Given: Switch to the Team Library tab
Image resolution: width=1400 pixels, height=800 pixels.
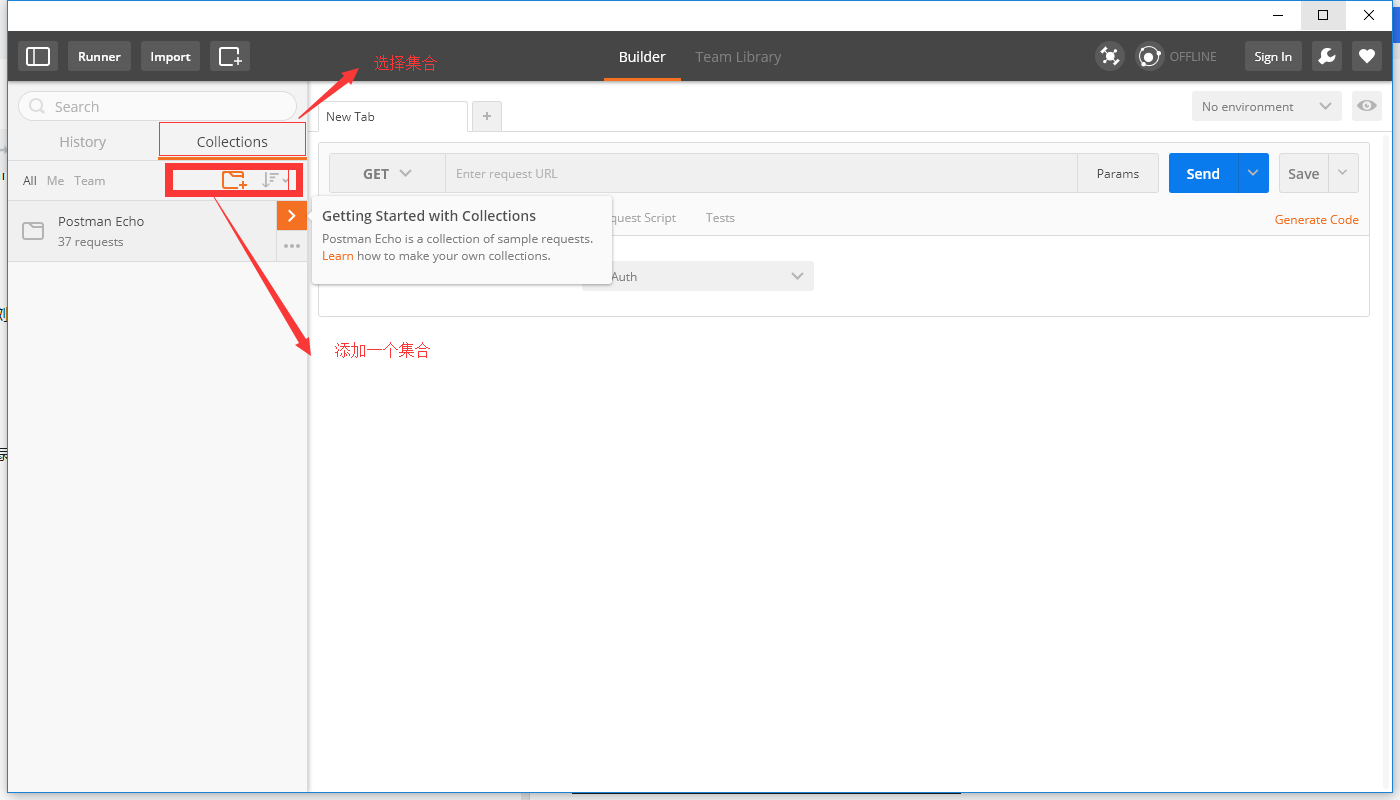Looking at the screenshot, I should coord(738,57).
